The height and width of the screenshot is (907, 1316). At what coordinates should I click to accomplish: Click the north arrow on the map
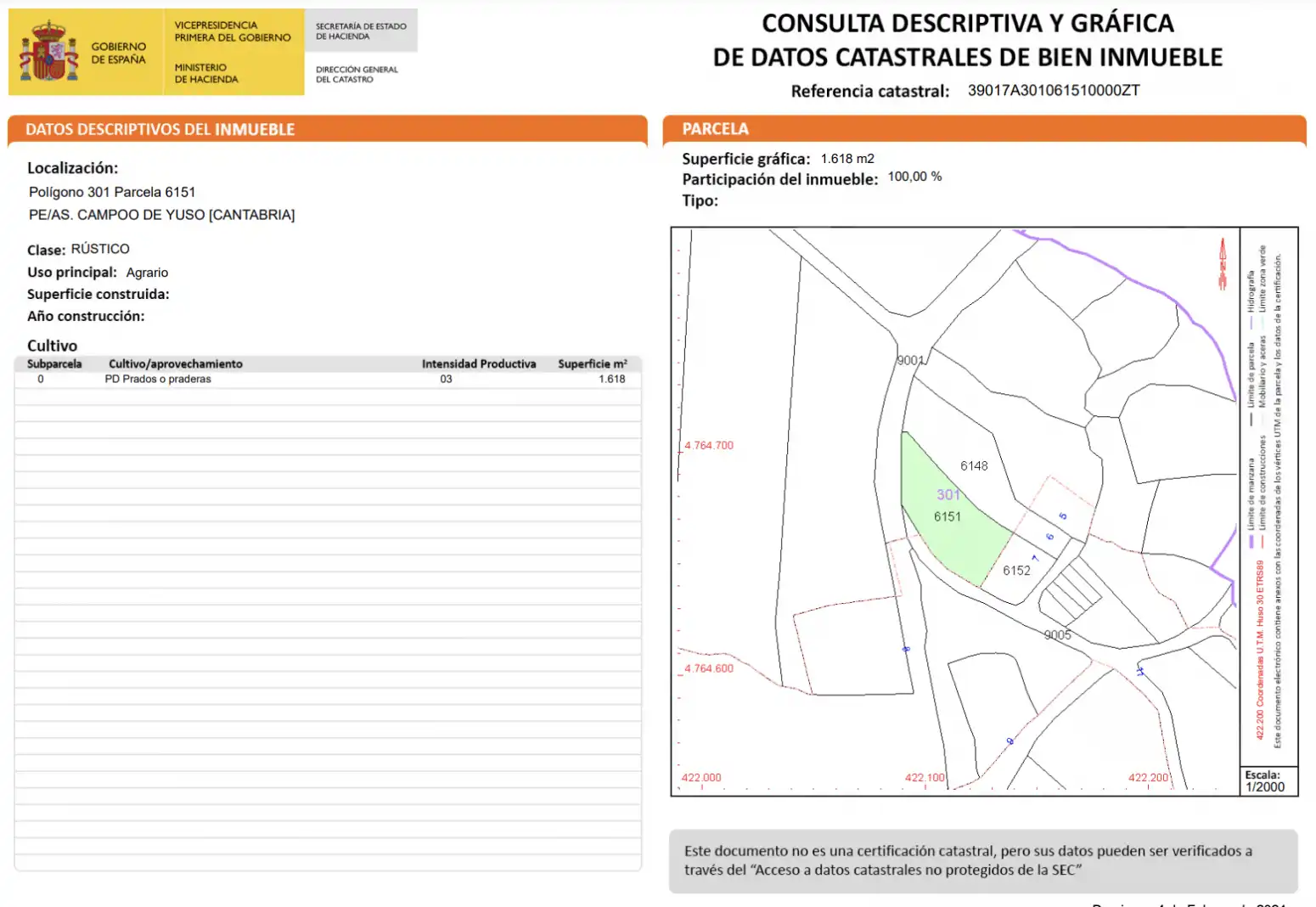coord(1223,263)
